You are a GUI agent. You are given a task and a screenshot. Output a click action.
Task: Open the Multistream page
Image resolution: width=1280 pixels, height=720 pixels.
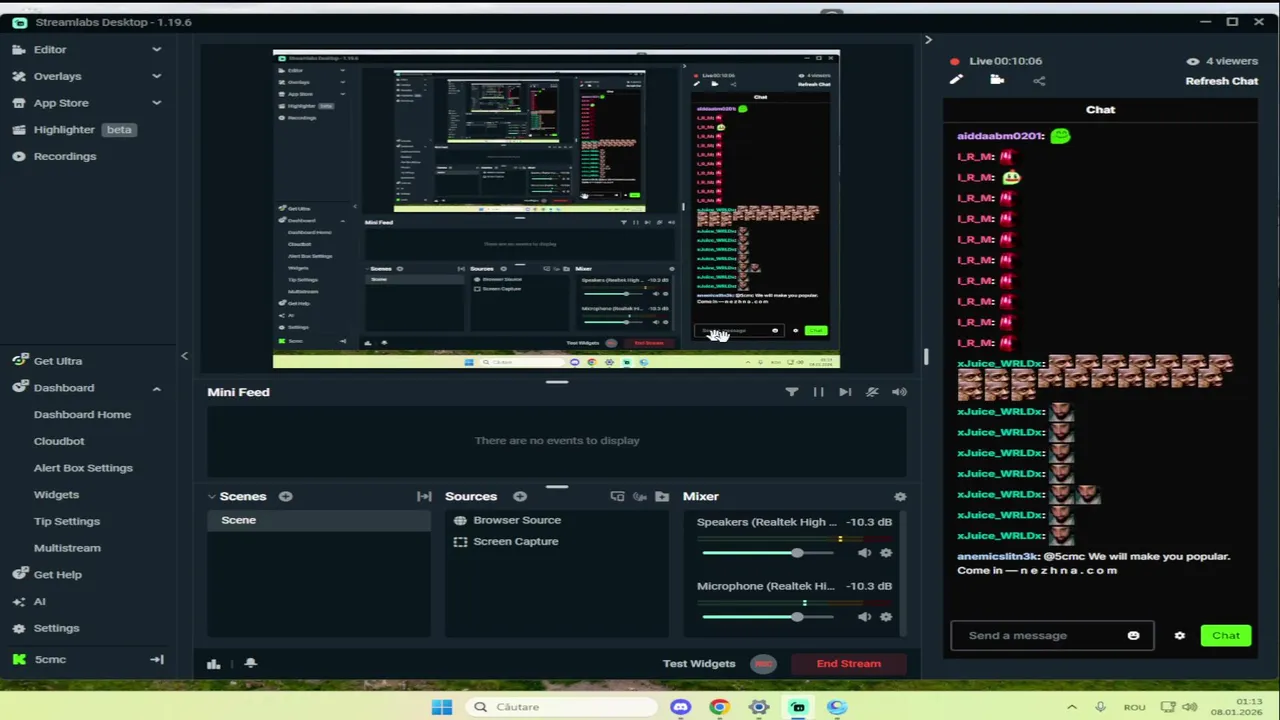[x=67, y=548]
